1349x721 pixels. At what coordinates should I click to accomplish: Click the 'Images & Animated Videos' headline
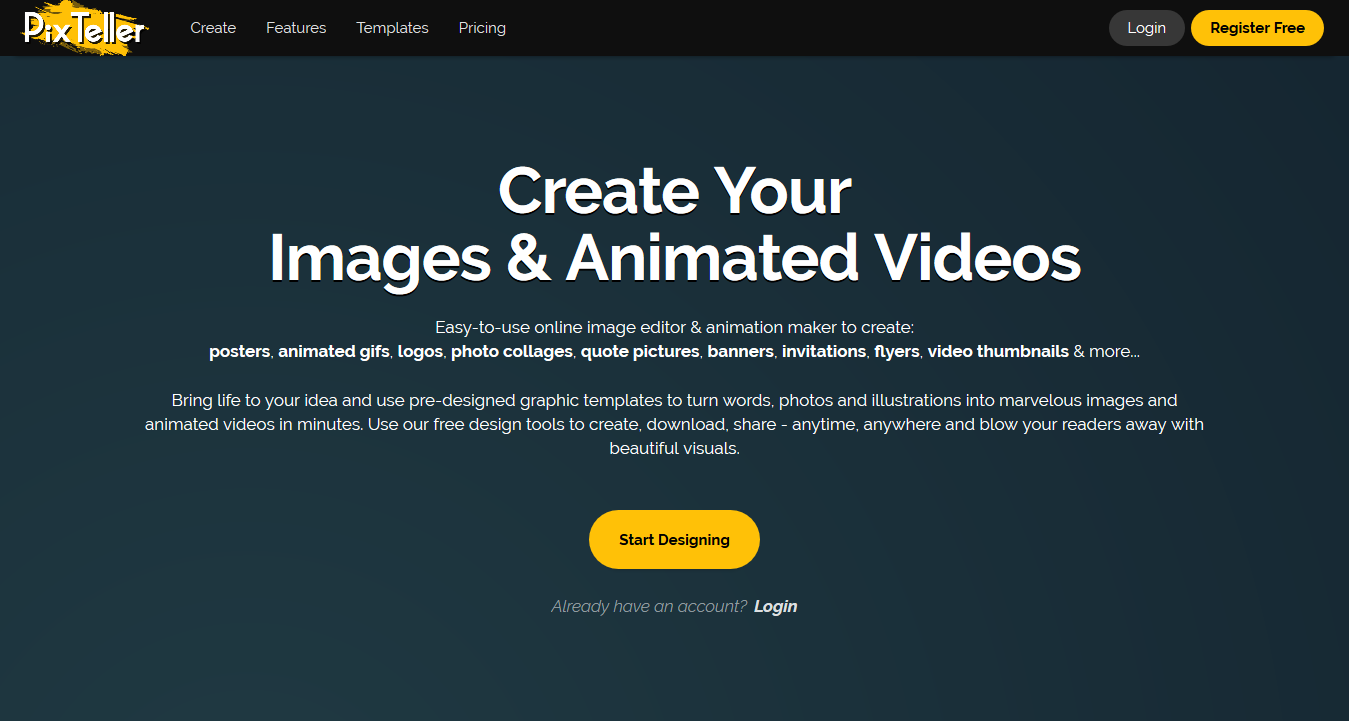click(674, 258)
